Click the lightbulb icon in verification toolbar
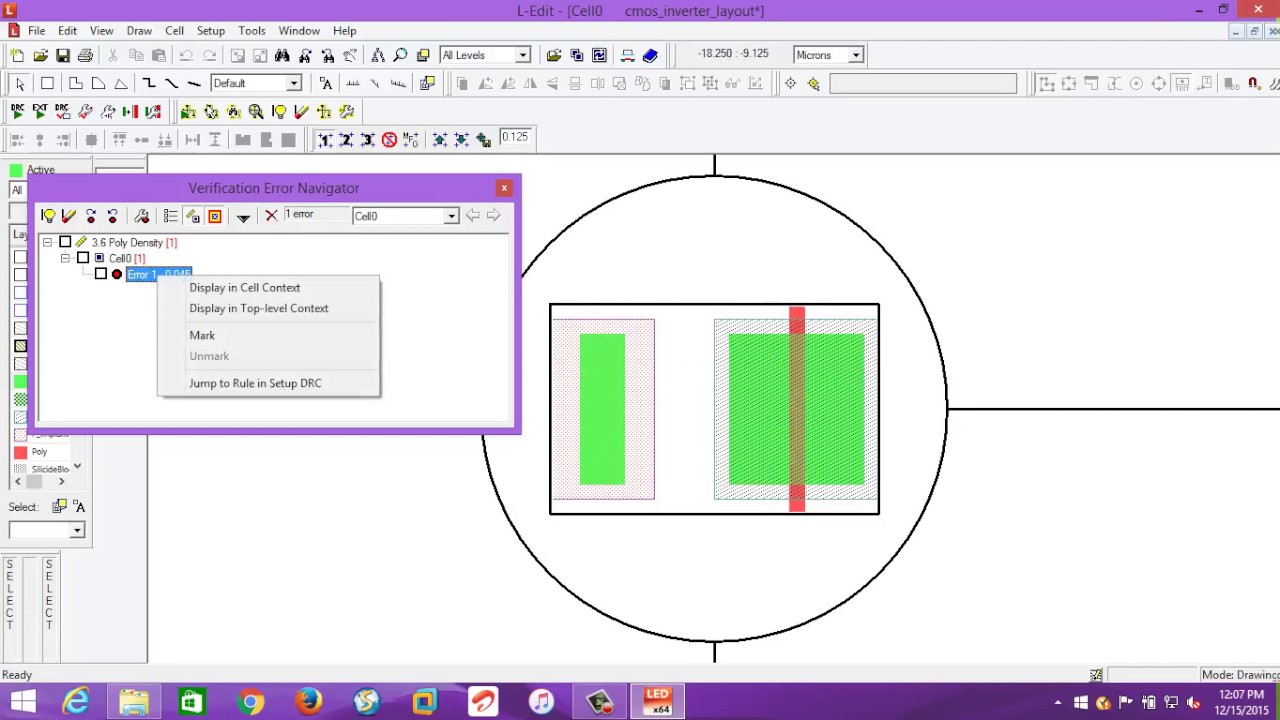 coord(279,112)
